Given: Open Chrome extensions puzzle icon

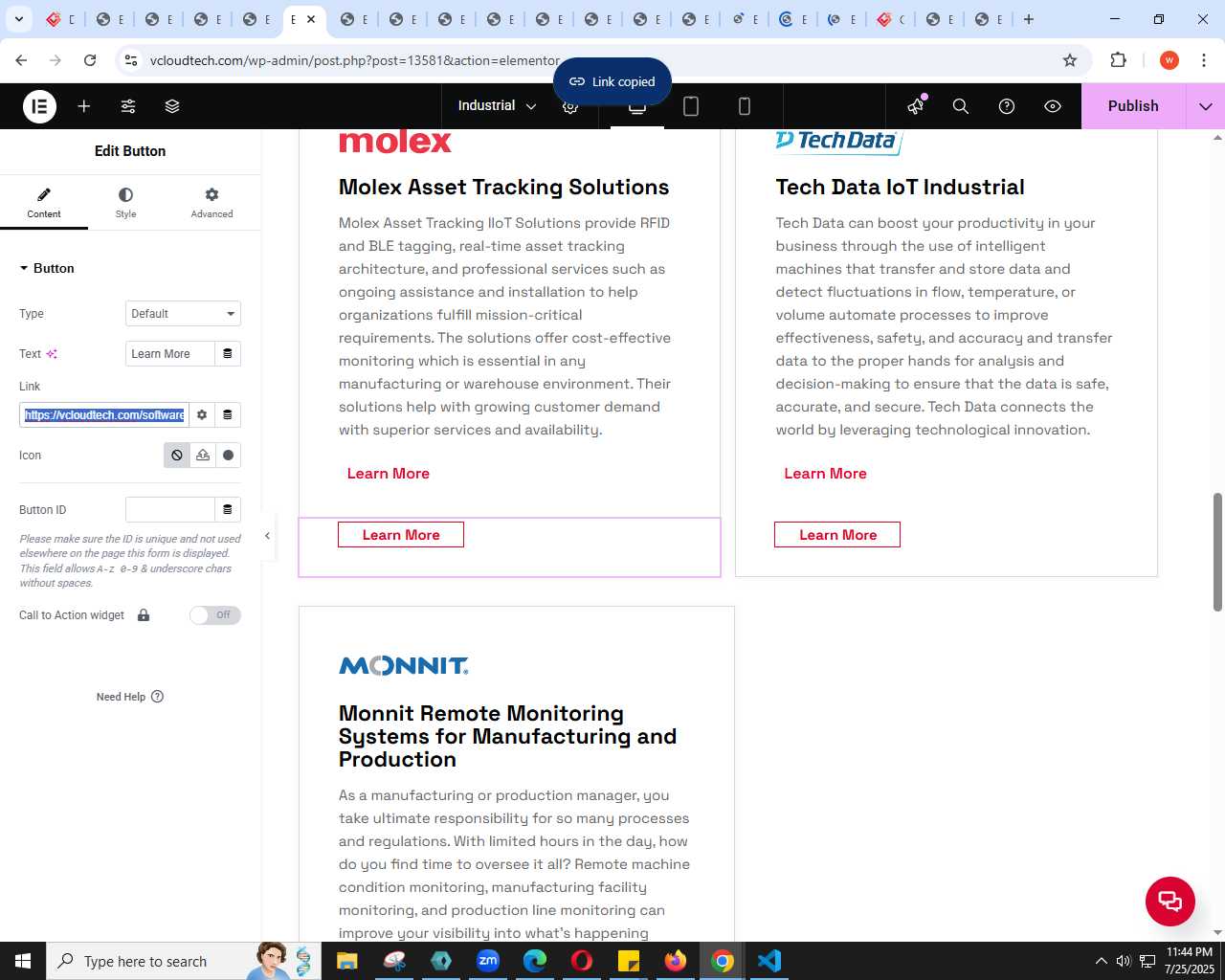Looking at the screenshot, I should pyautogui.click(x=1118, y=60).
